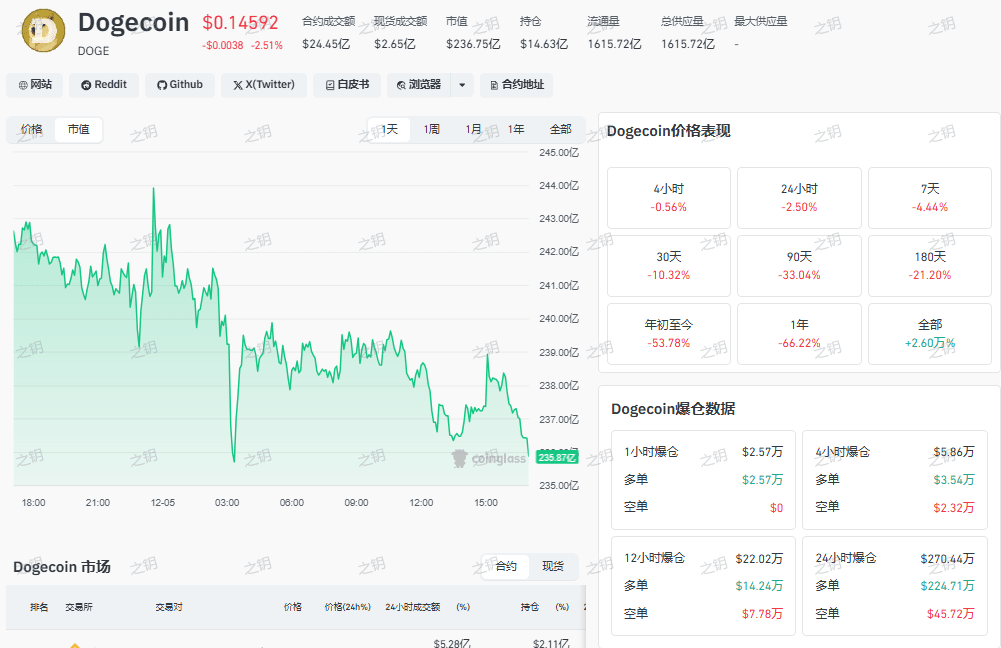Open the 白皮书 whitepaper button
This screenshot has width=1001, height=648.
click(347, 85)
